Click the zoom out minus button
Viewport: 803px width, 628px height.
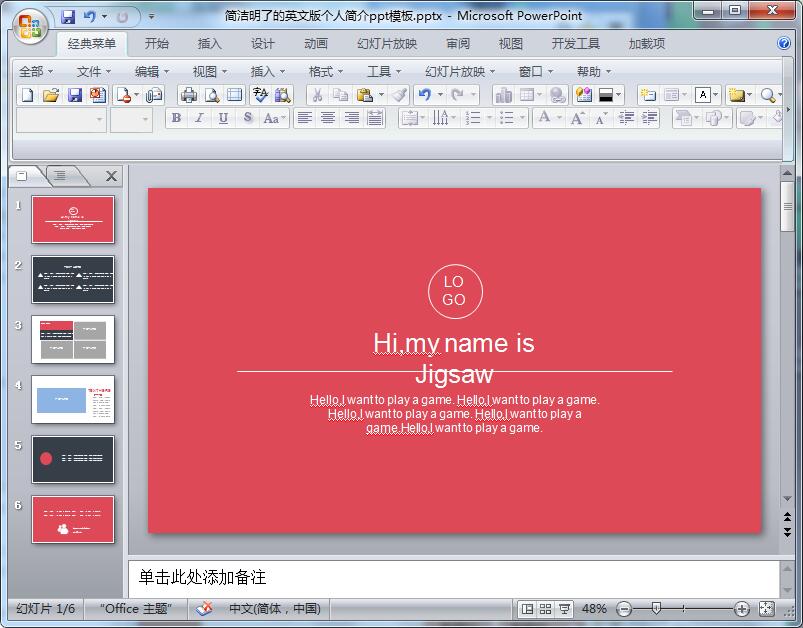(624, 609)
